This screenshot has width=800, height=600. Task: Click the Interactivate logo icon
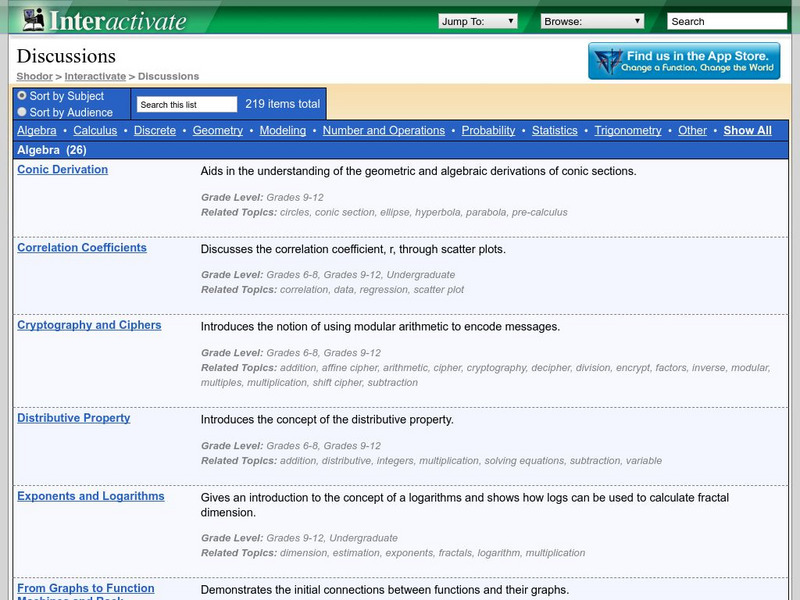click(32, 20)
